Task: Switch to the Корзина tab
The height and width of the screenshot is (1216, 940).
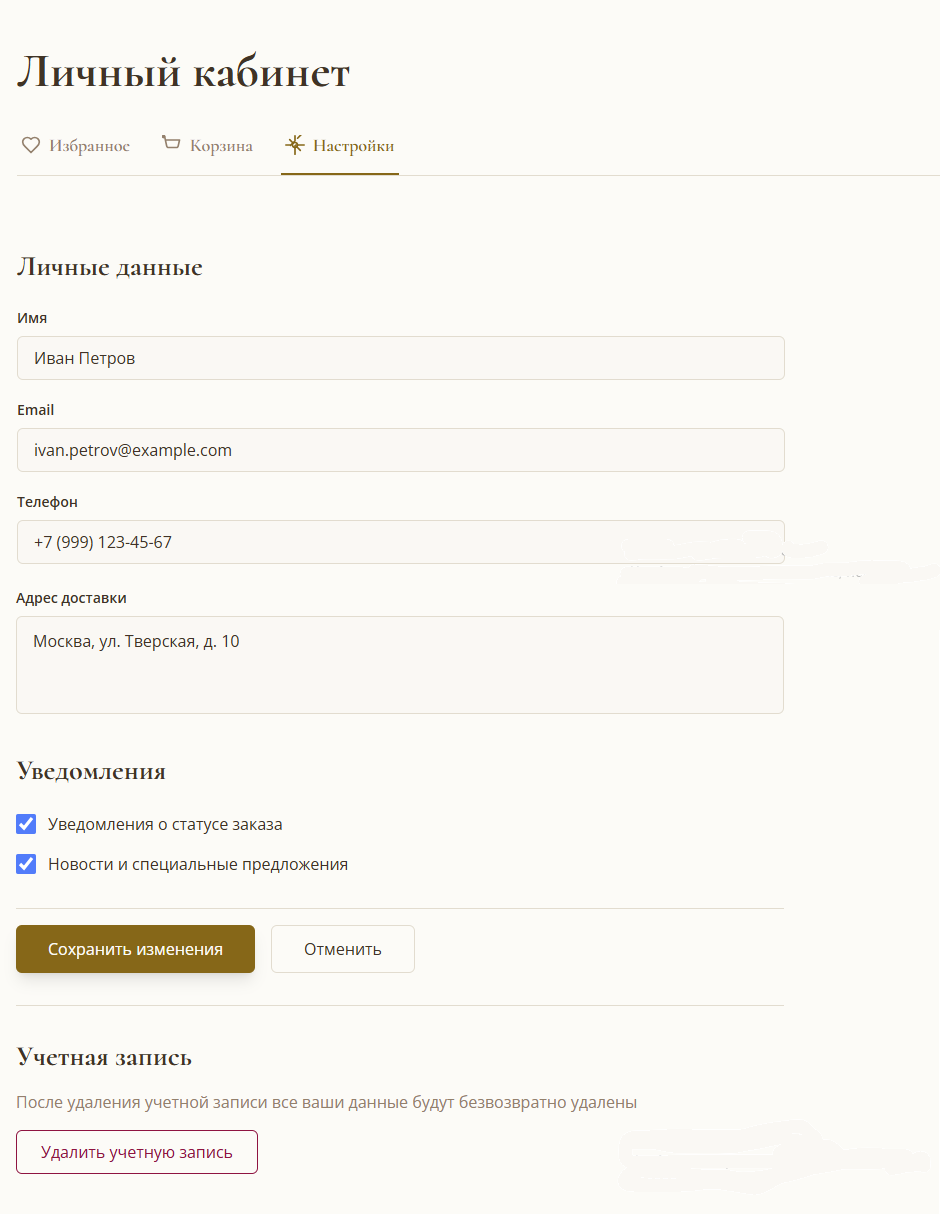Action: pyautogui.click(x=207, y=146)
